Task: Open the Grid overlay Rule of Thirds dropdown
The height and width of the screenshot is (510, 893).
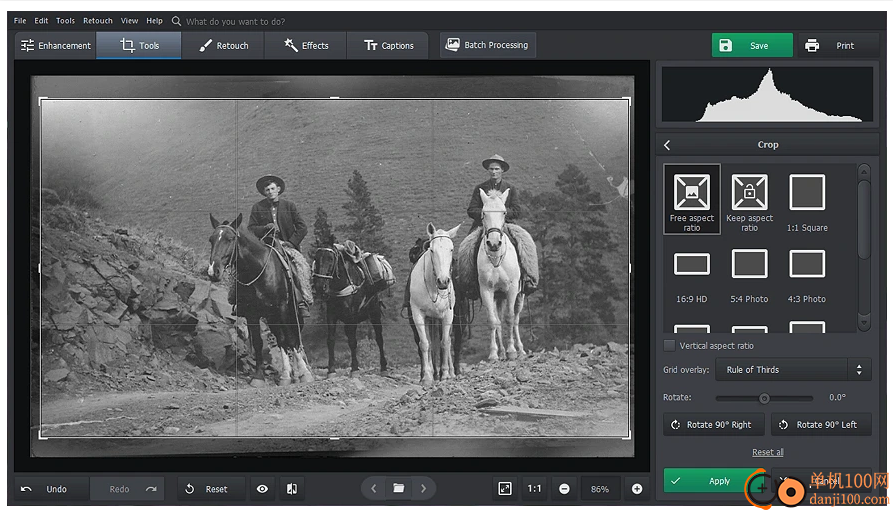Action: 793,370
